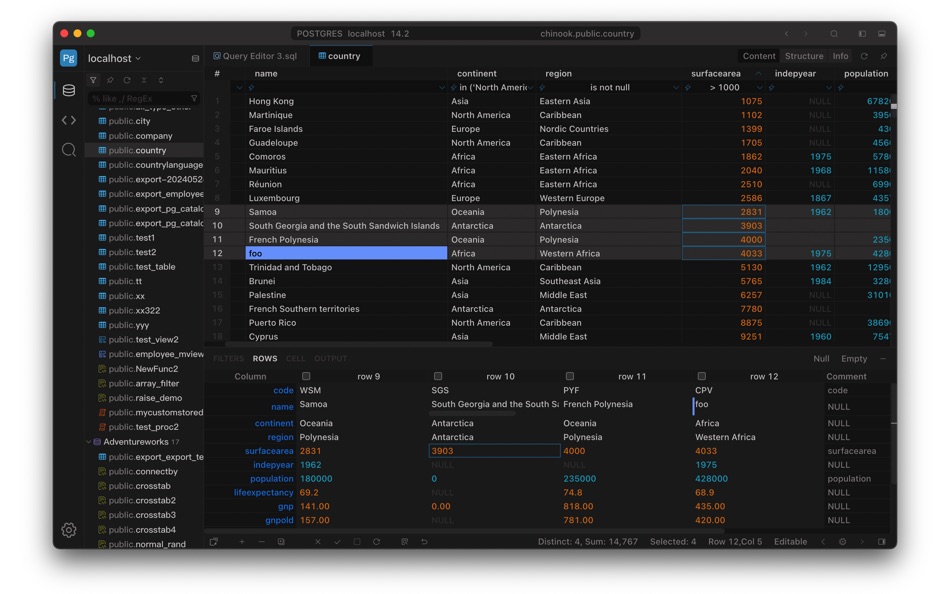Pin the country tab using pin icon
Image resolution: width=950 pixels, height=594 pixels.
pyautogui.click(x=883, y=56)
